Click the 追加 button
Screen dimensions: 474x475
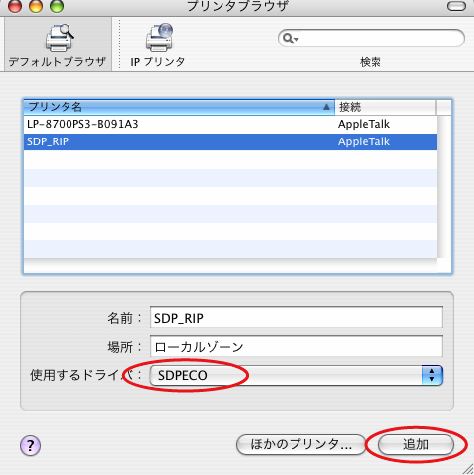coord(416,444)
